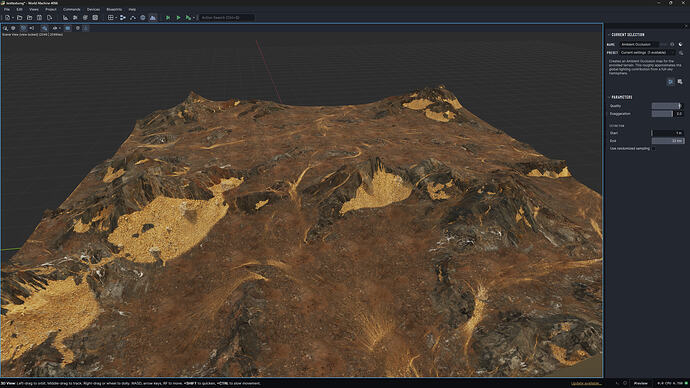Screen dimensions: 690x388
Task: Click the Update available link
Action: pyautogui.click(x=586, y=383)
